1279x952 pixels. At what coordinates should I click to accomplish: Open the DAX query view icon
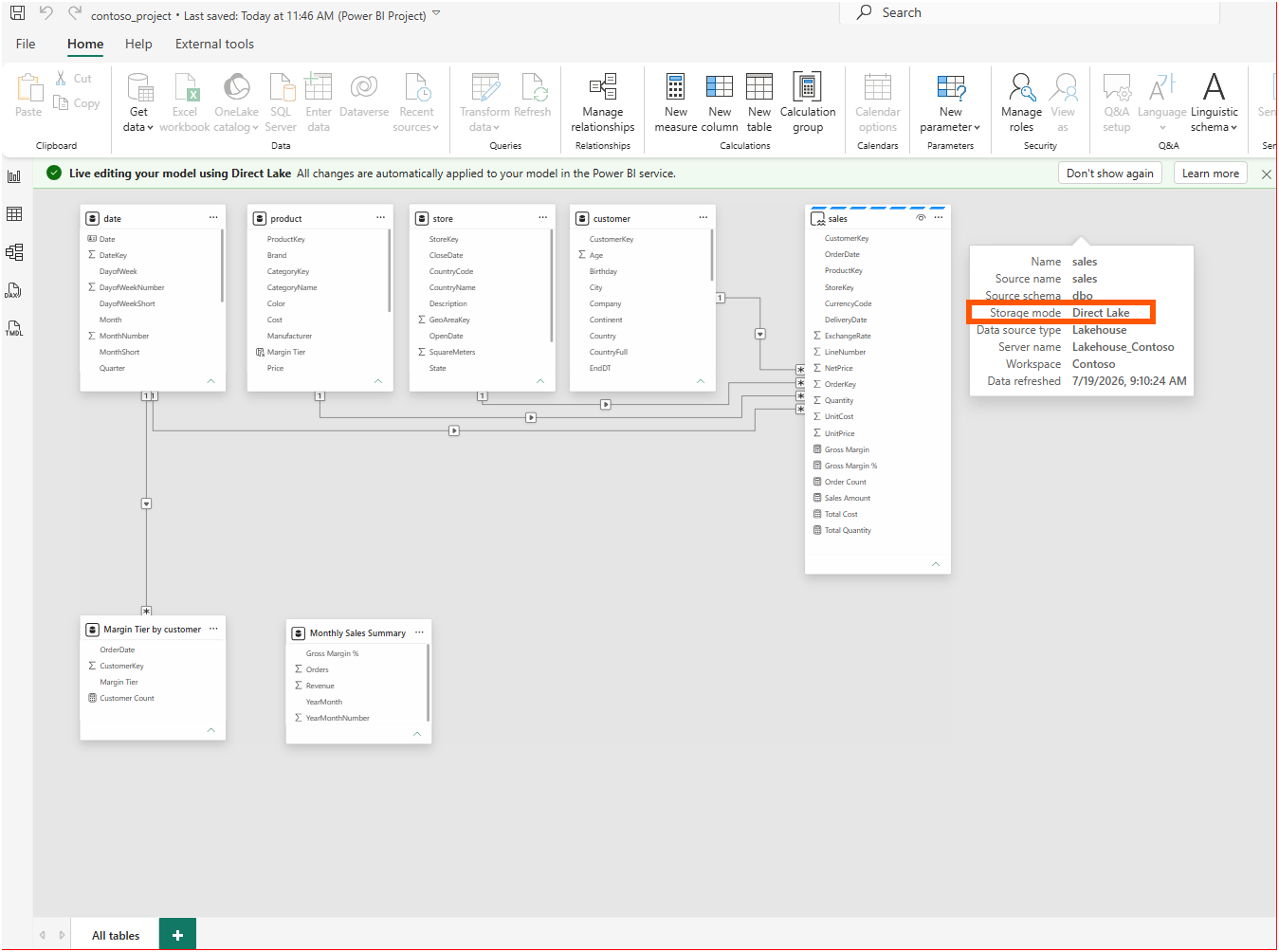[x=14, y=290]
